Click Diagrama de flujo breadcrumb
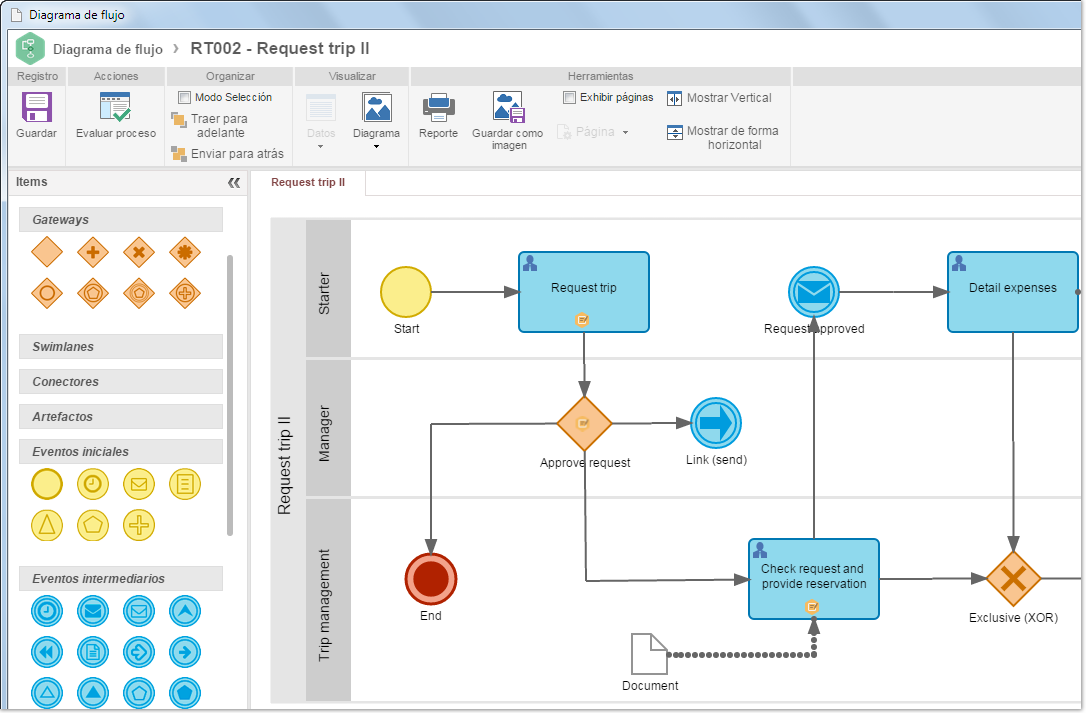This screenshot has height=713, width=1086. 108,49
